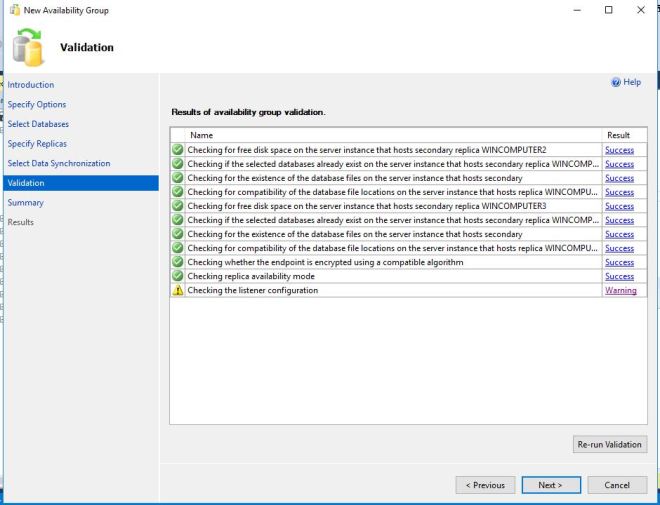Click green check icon for WINCOMPUTER2 disk space
Image resolution: width=660 pixels, height=505 pixels.
coord(178,150)
